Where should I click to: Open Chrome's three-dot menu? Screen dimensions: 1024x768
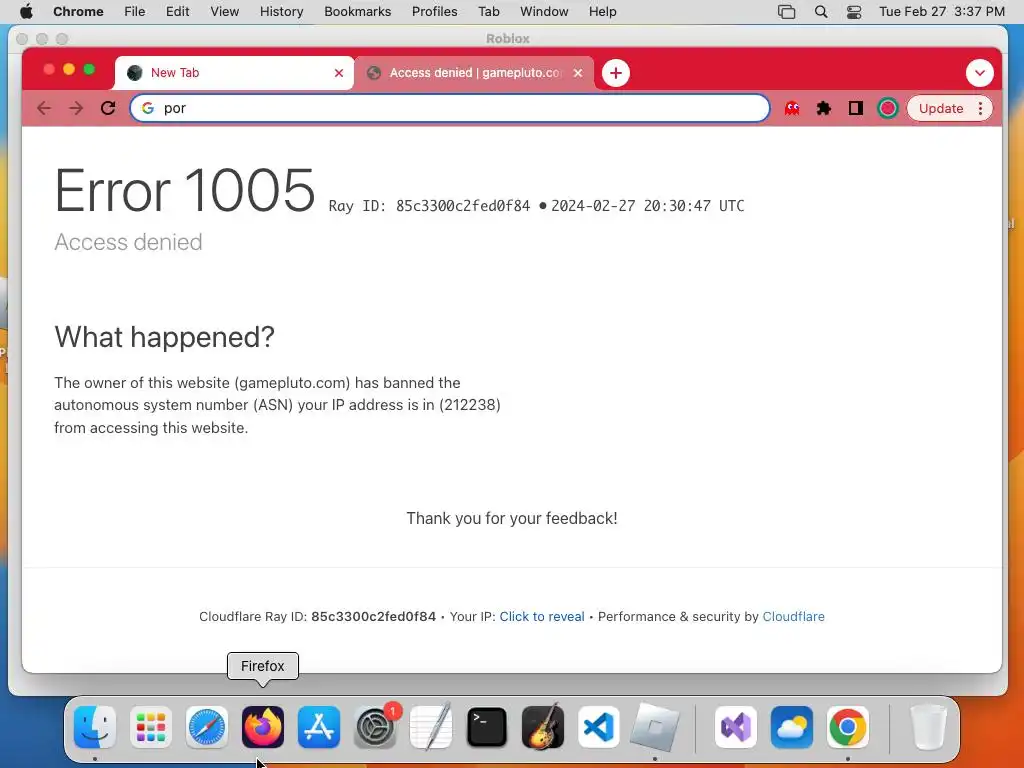980,108
